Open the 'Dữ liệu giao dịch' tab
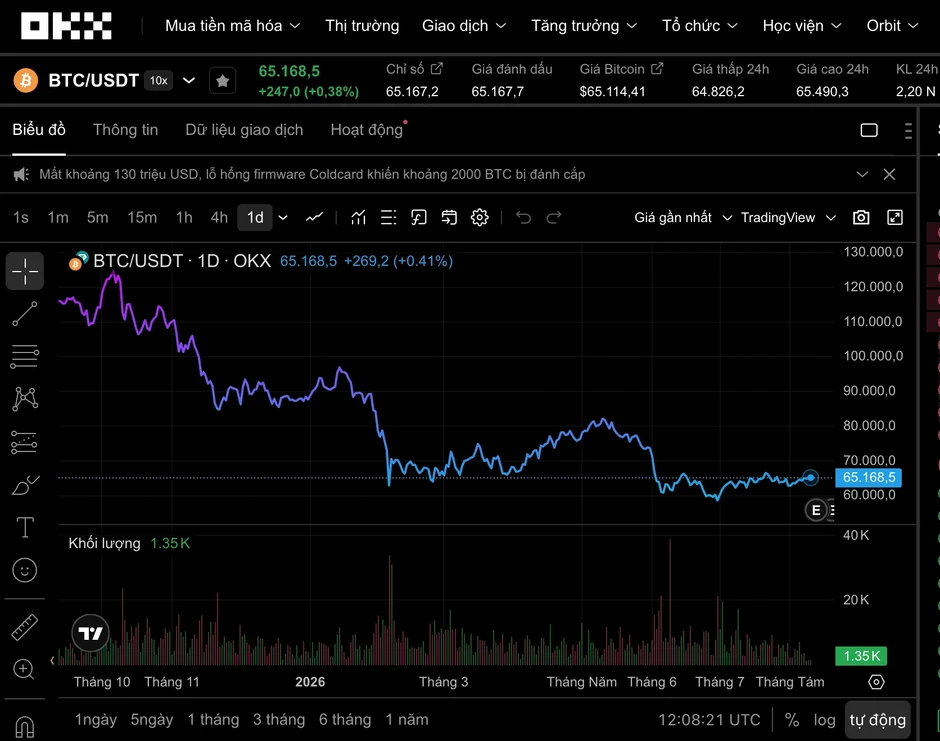Screen dimensions: 940x741 pos(244,130)
